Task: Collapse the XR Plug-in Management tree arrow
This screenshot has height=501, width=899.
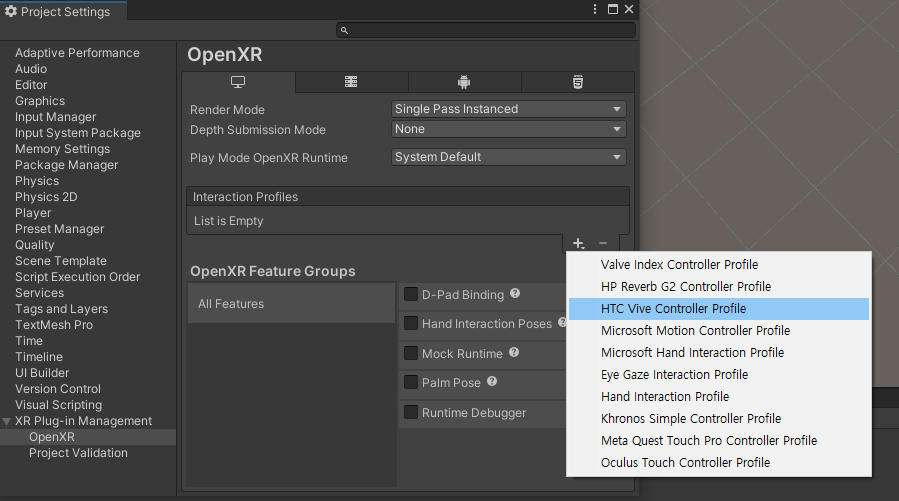Action: (7, 421)
